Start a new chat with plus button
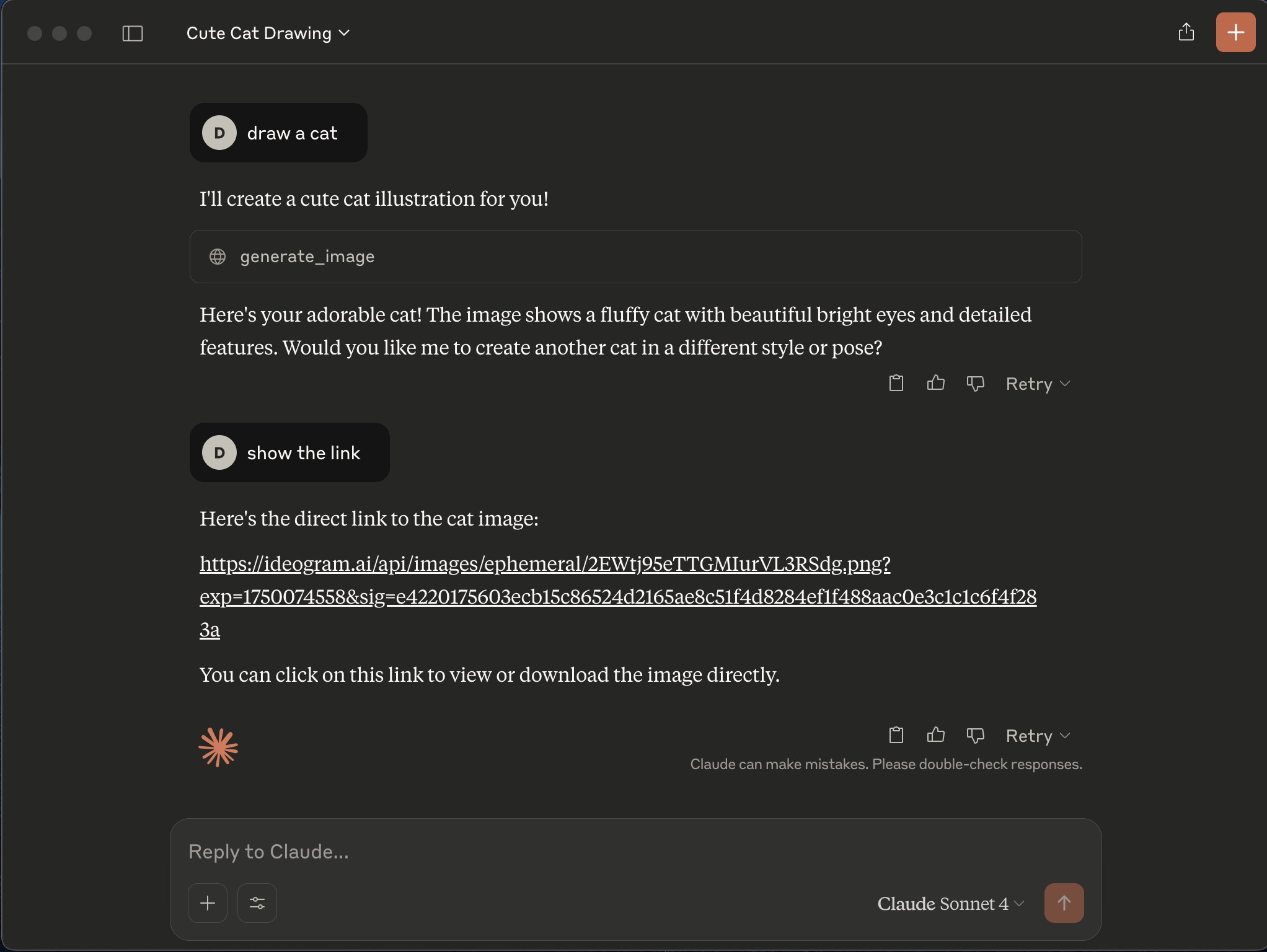This screenshot has width=1267, height=952. tap(1235, 32)
